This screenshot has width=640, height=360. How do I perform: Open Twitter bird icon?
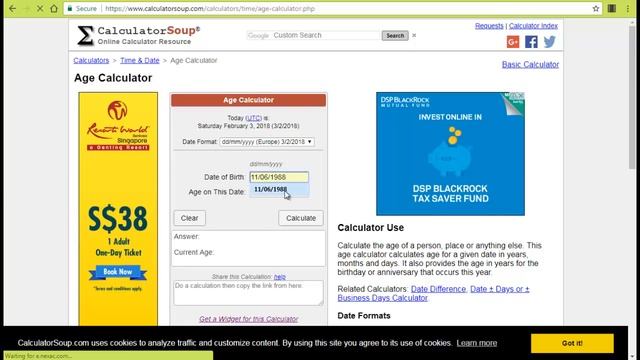[x=549, y=42]
